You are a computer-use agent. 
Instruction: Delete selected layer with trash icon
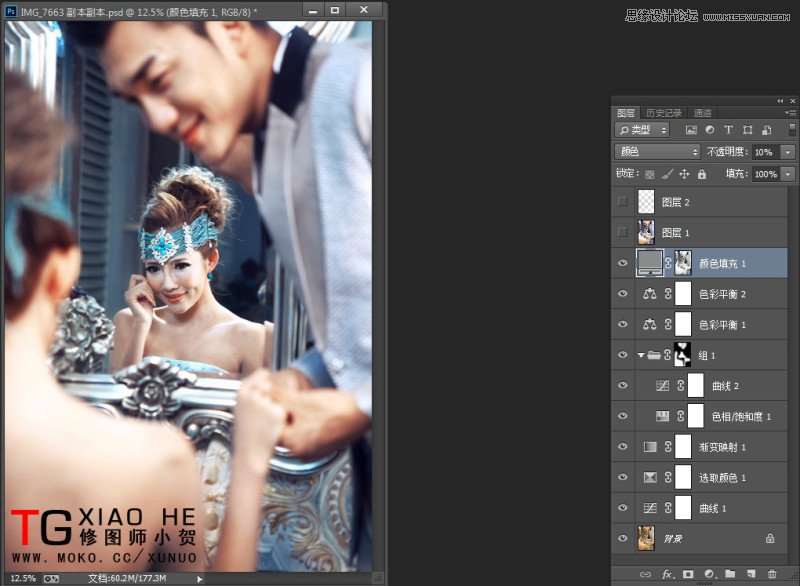[773, 574]
